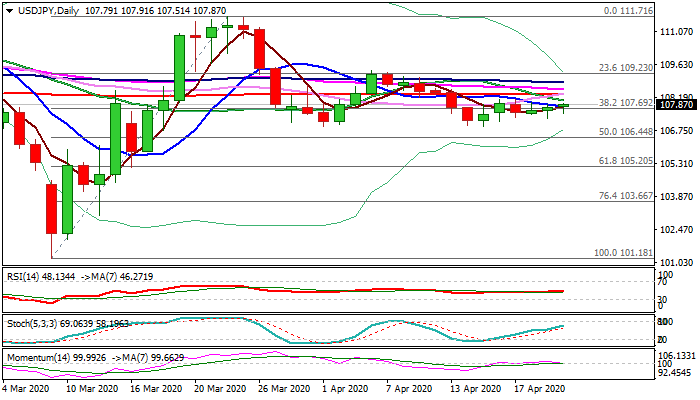Click the 4 Mar 2020 date label
Viewport: 700px width, 400px height.
(x=28, y=389)
